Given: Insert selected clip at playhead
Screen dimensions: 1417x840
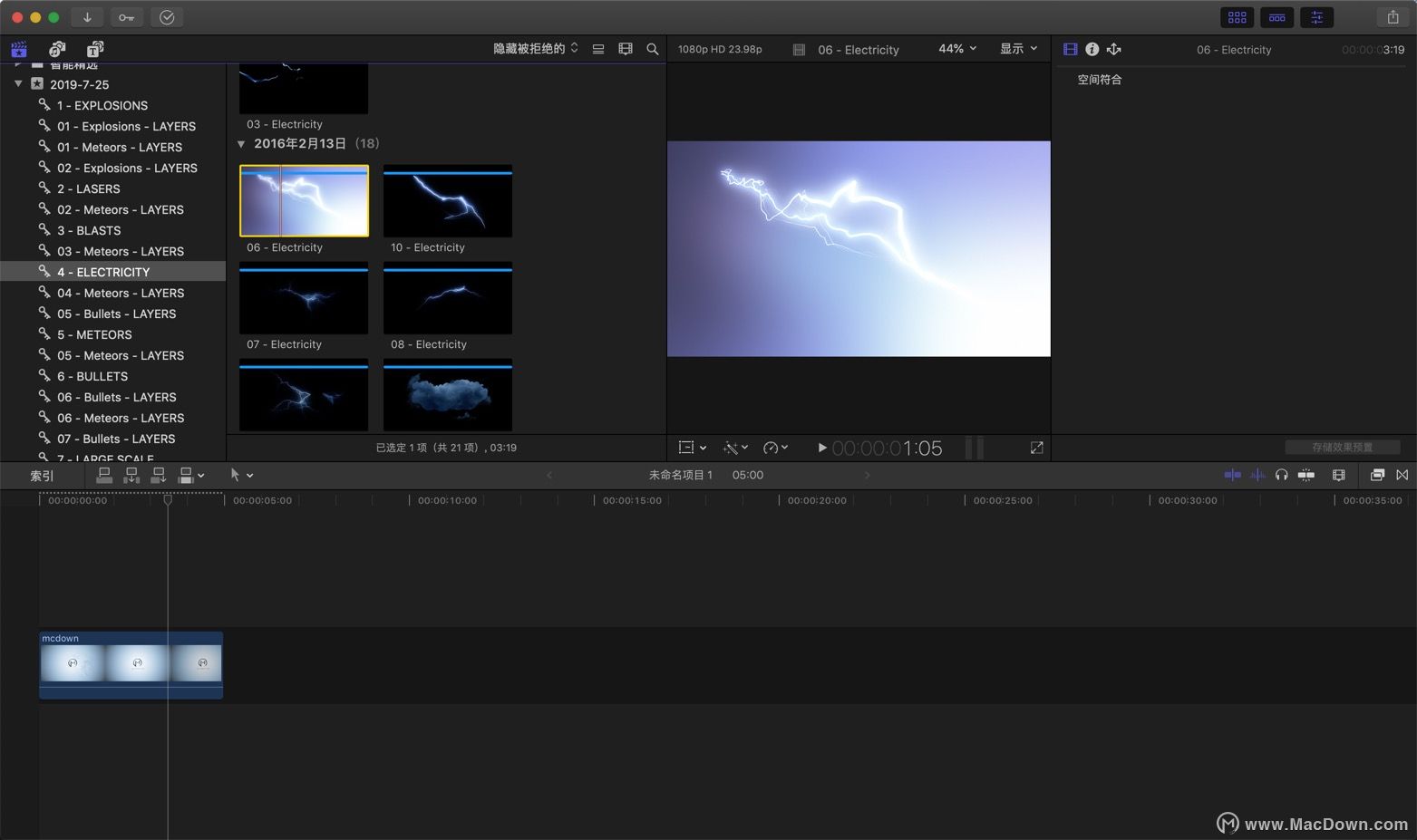Looking at the screenshot, I should coord(131,475).
